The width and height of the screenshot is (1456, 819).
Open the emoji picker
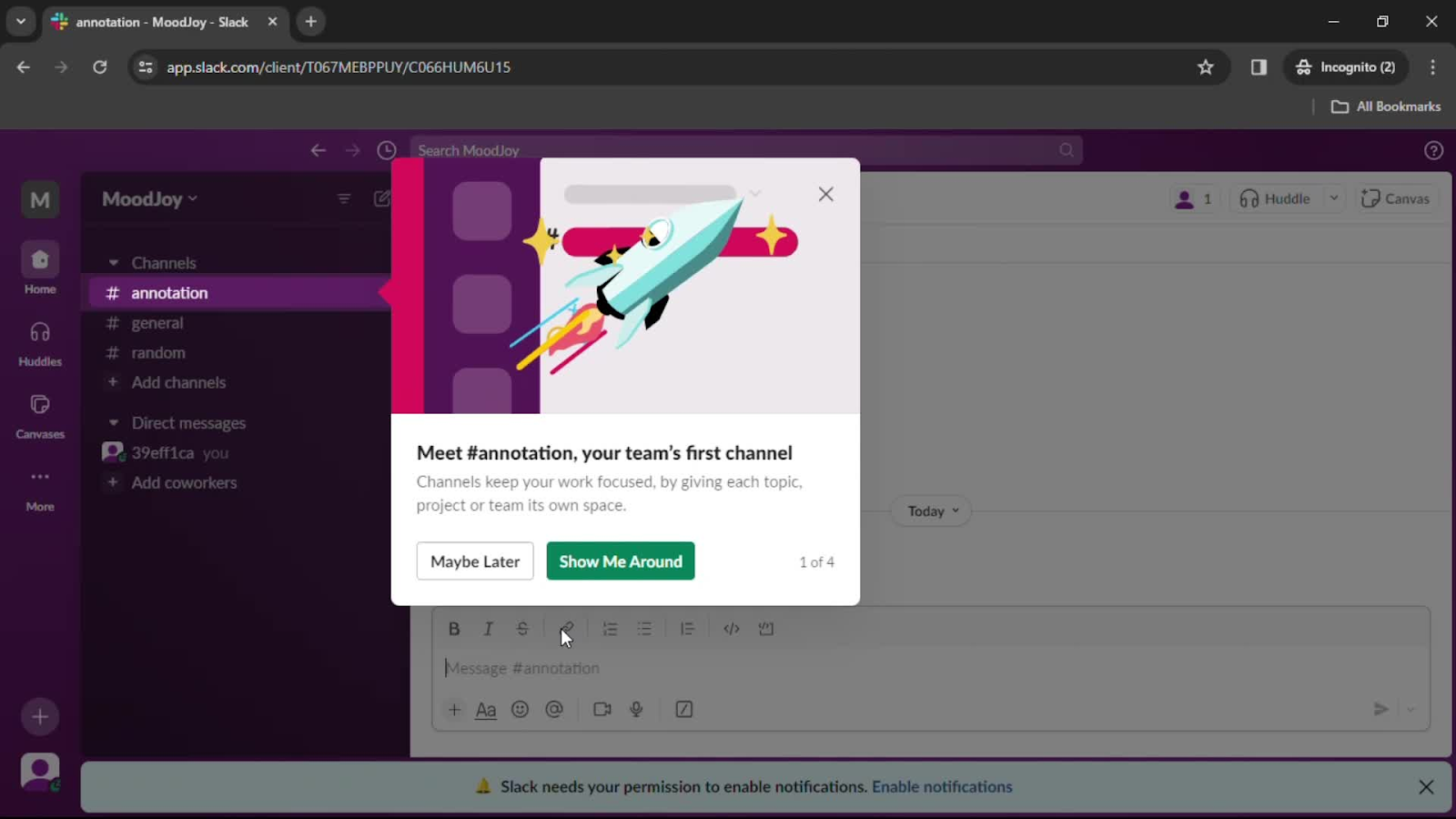tap(520, 709)
